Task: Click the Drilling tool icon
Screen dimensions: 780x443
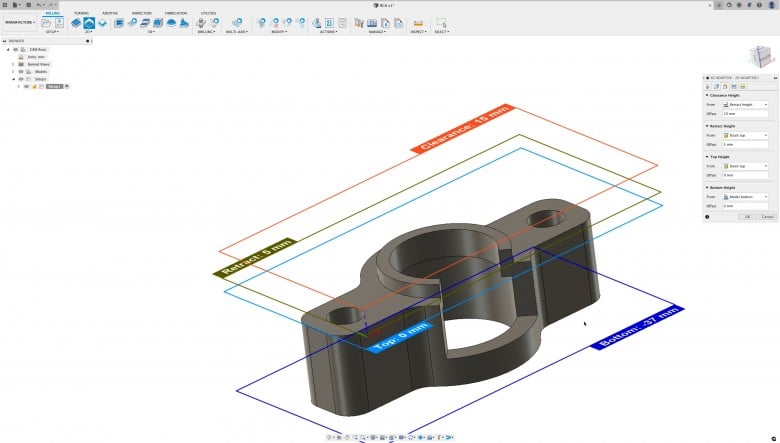Action: point(203,22)
